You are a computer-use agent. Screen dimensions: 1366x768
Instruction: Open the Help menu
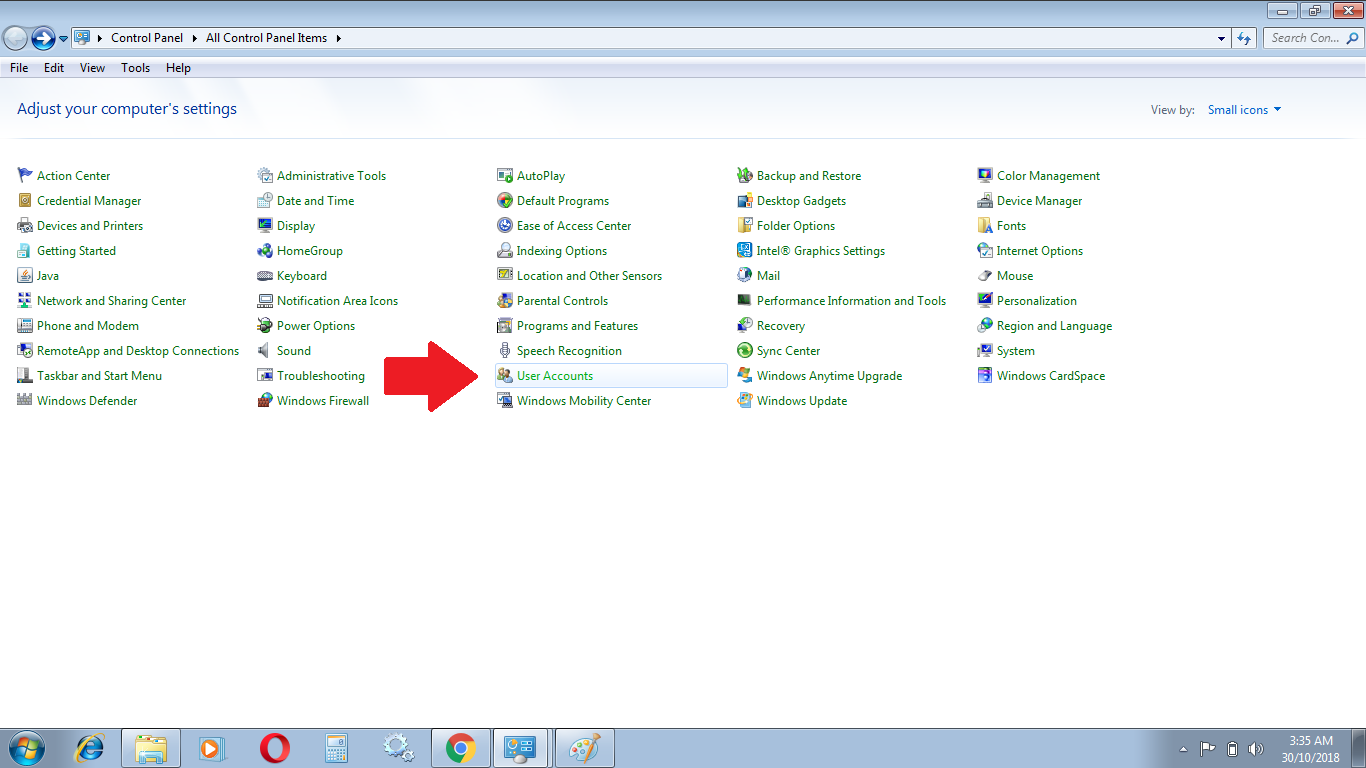tap(178, 68)
